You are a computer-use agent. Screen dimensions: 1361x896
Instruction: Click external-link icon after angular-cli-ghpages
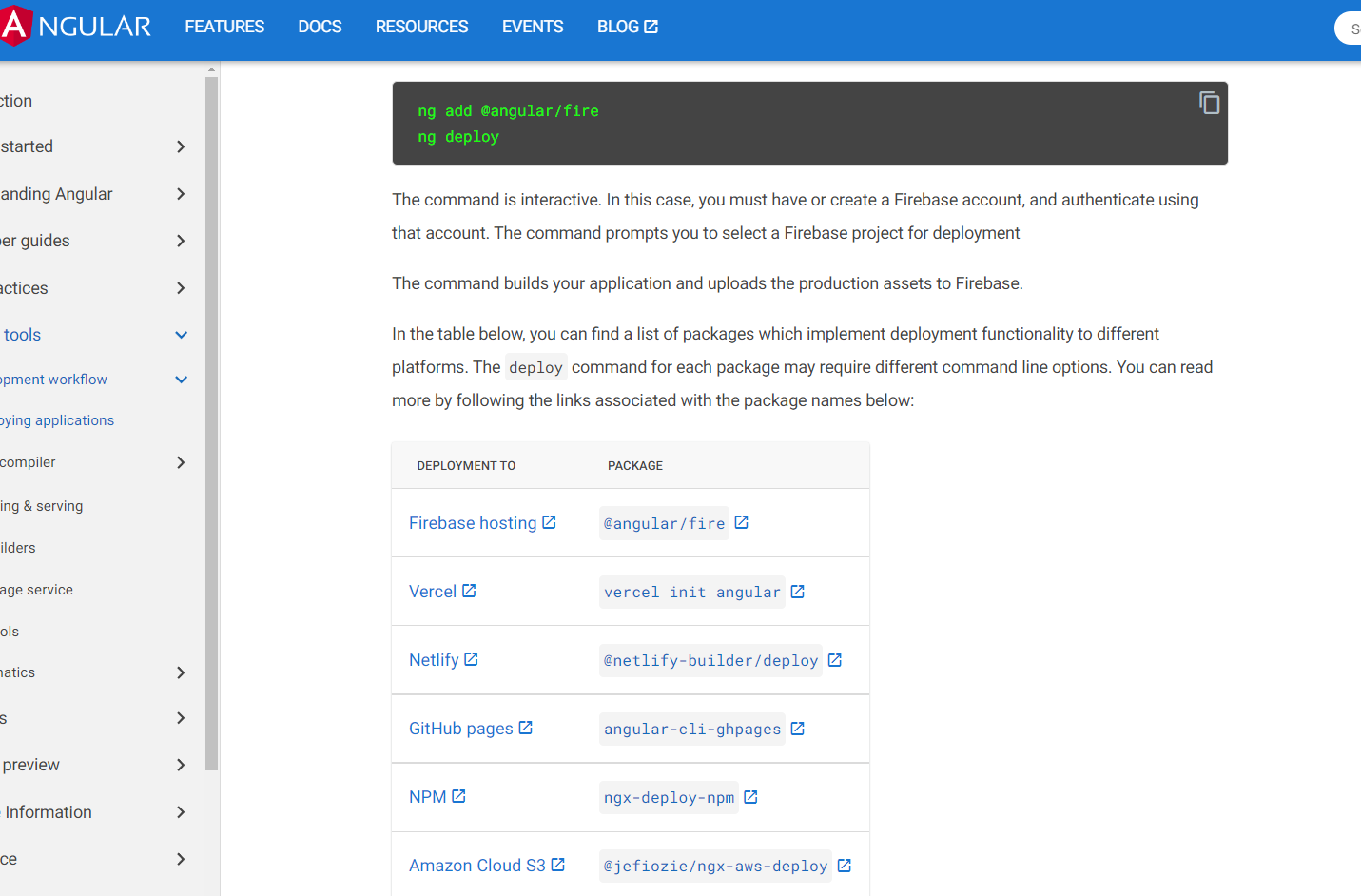pos(798,729)
